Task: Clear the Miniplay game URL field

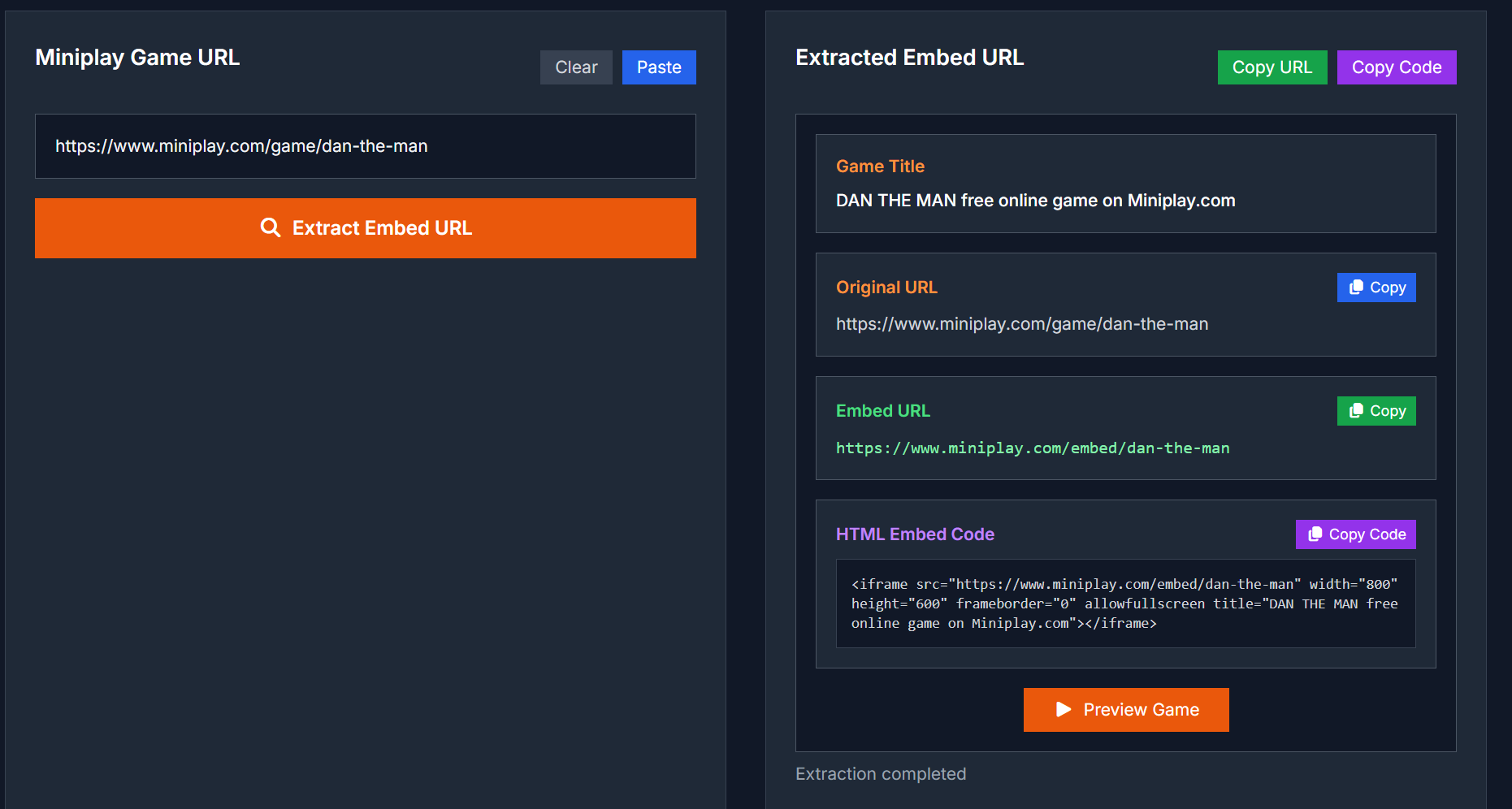Action: click(x=575, y=67)
